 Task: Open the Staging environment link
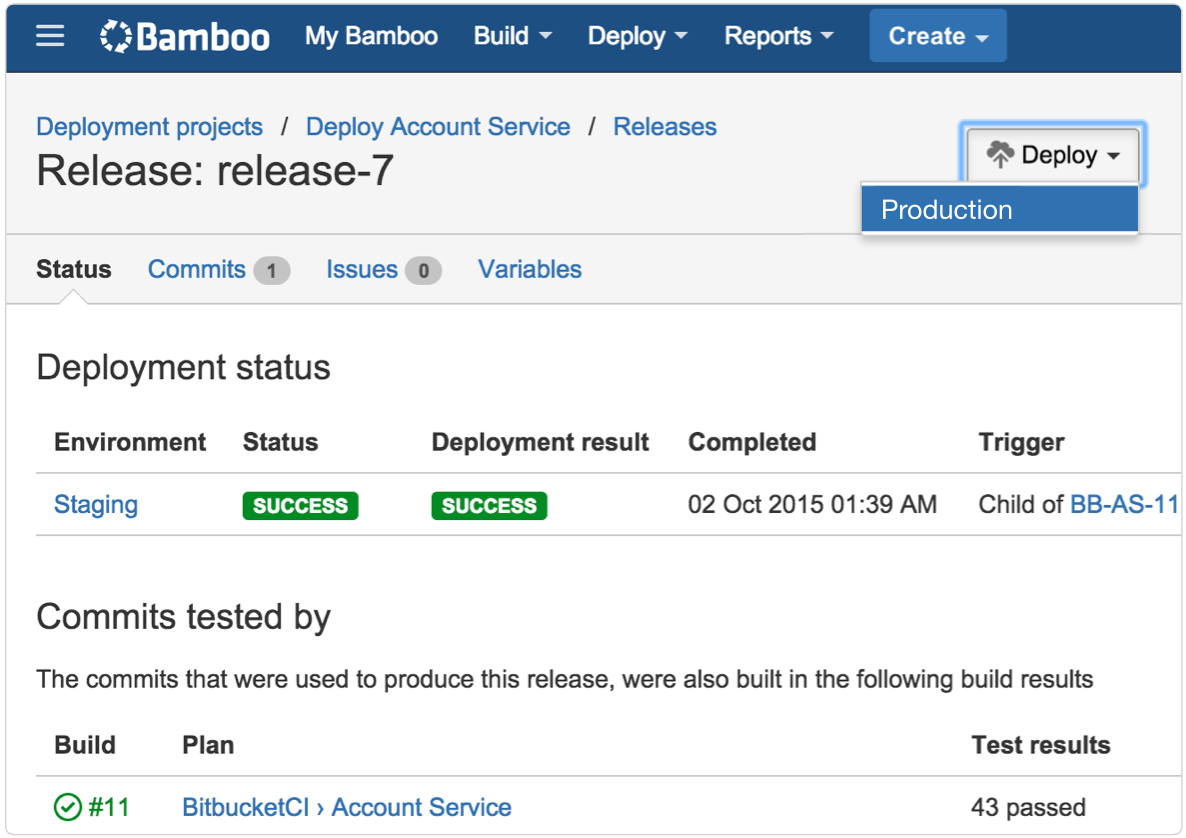(x=96, y=505)
